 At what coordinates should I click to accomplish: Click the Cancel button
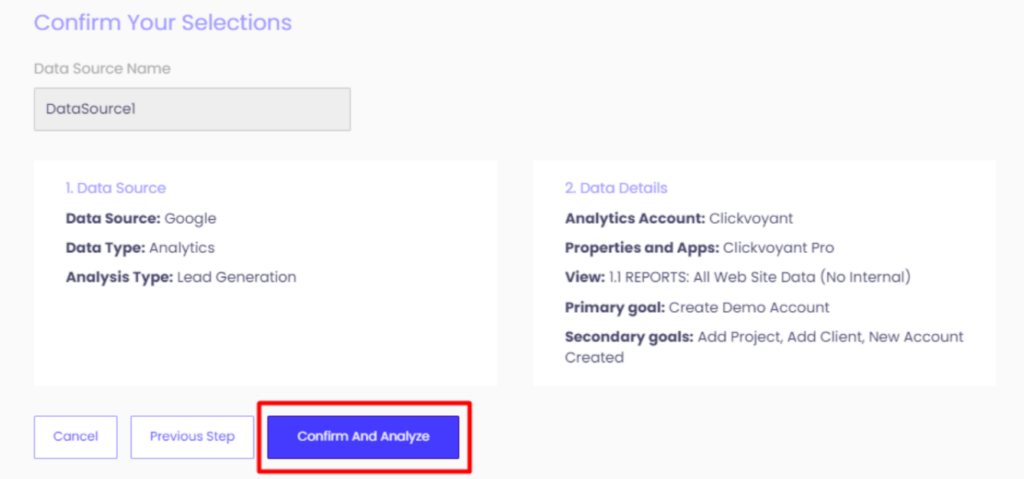(x=76, y=437)
